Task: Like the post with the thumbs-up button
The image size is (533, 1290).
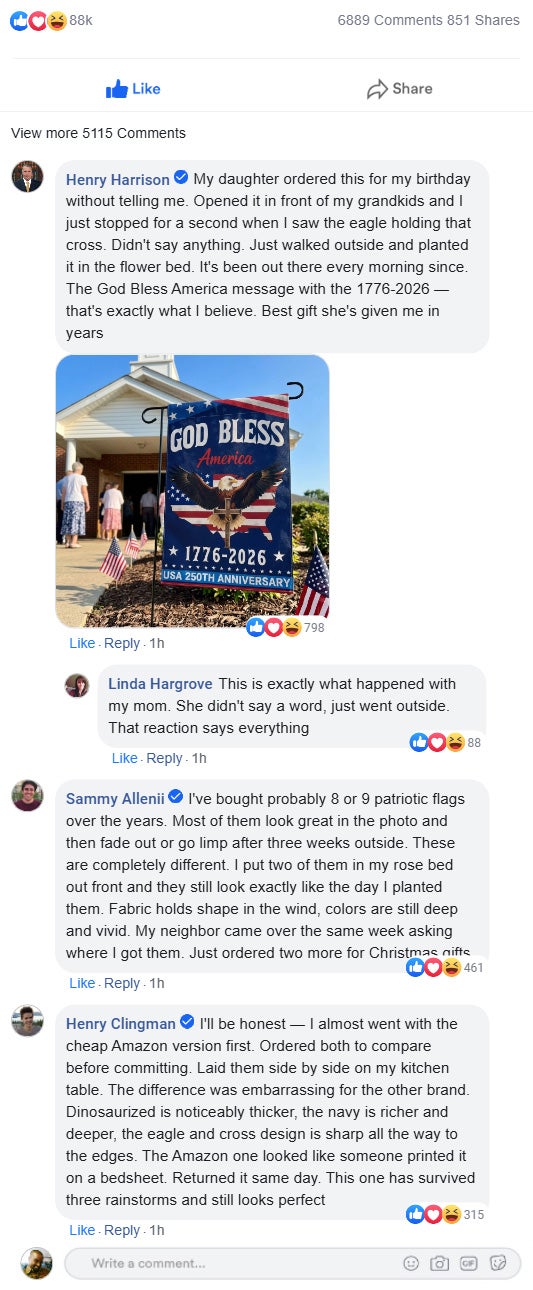Action: pos(133,89)
